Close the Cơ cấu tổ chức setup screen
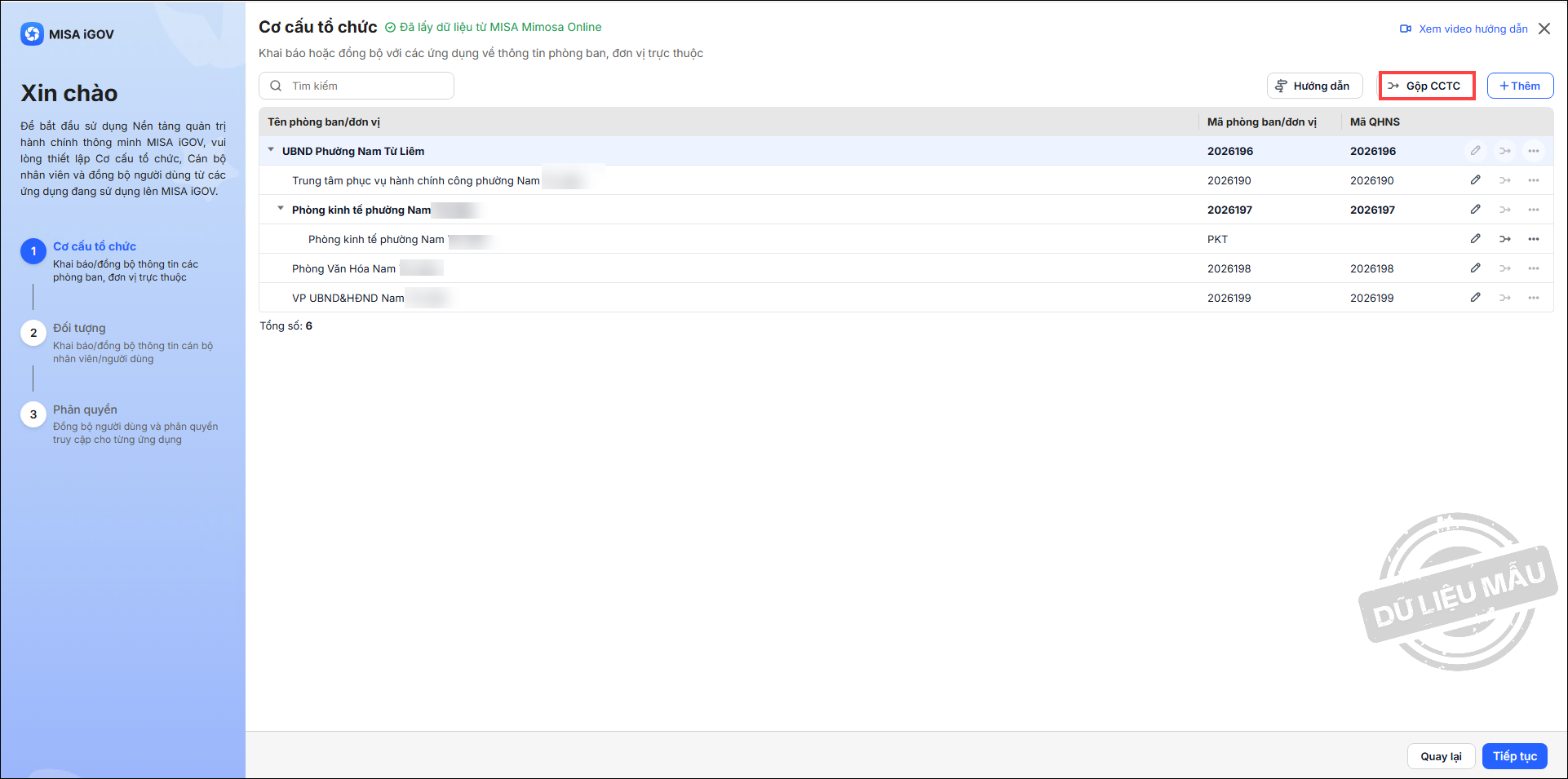This screenshot has height=779, width=1568. [1544, 29]
